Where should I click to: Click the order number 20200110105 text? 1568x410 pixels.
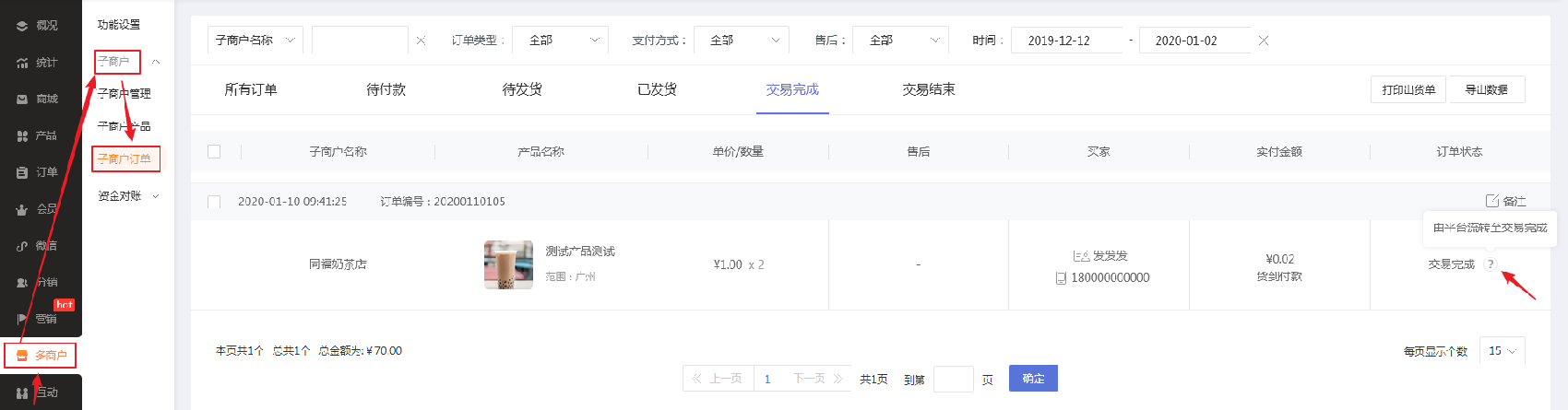coord(469,202)
